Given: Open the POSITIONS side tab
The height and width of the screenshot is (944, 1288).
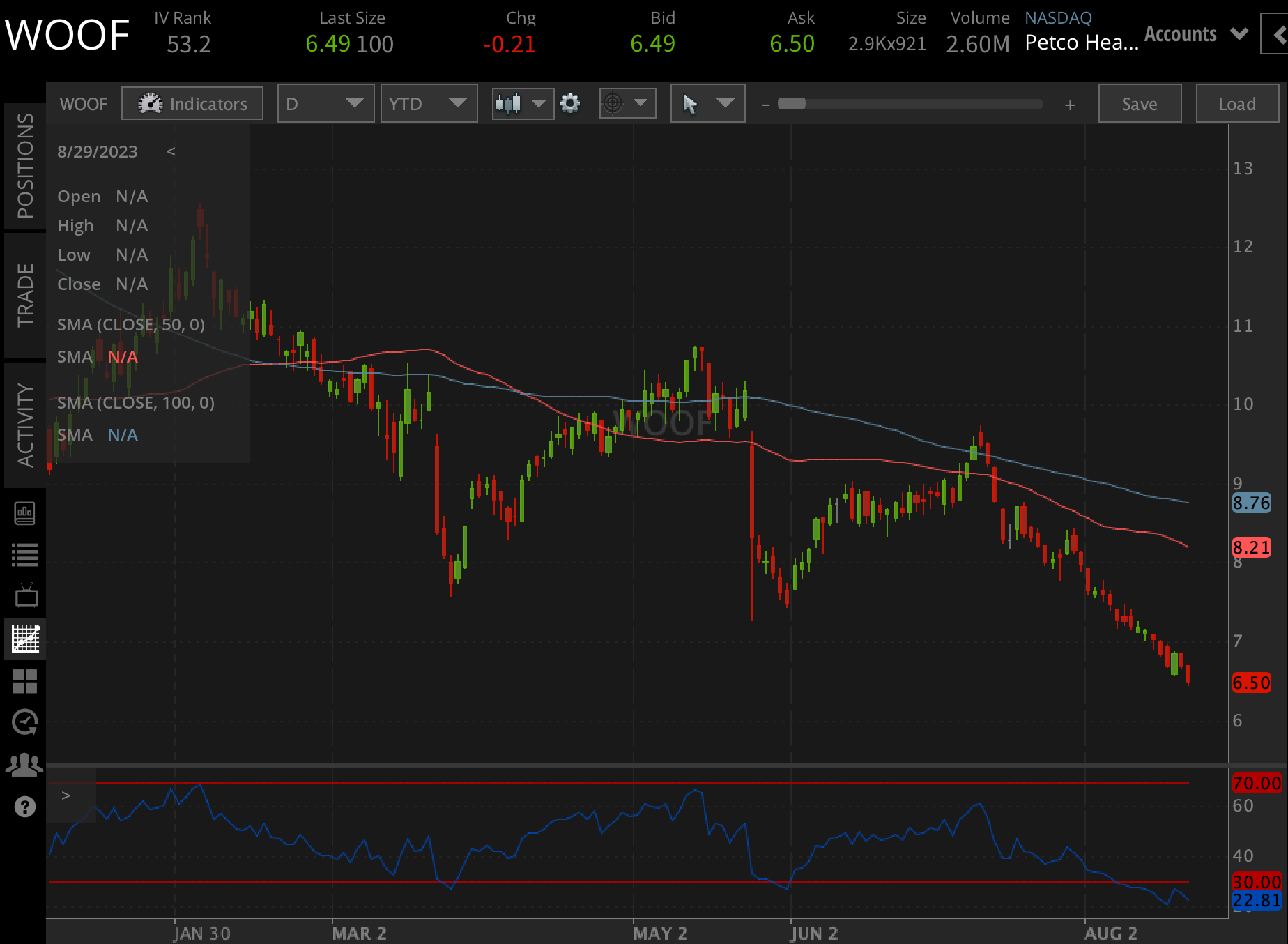Looking at the screenshot, I should click(x=25, y=166).
